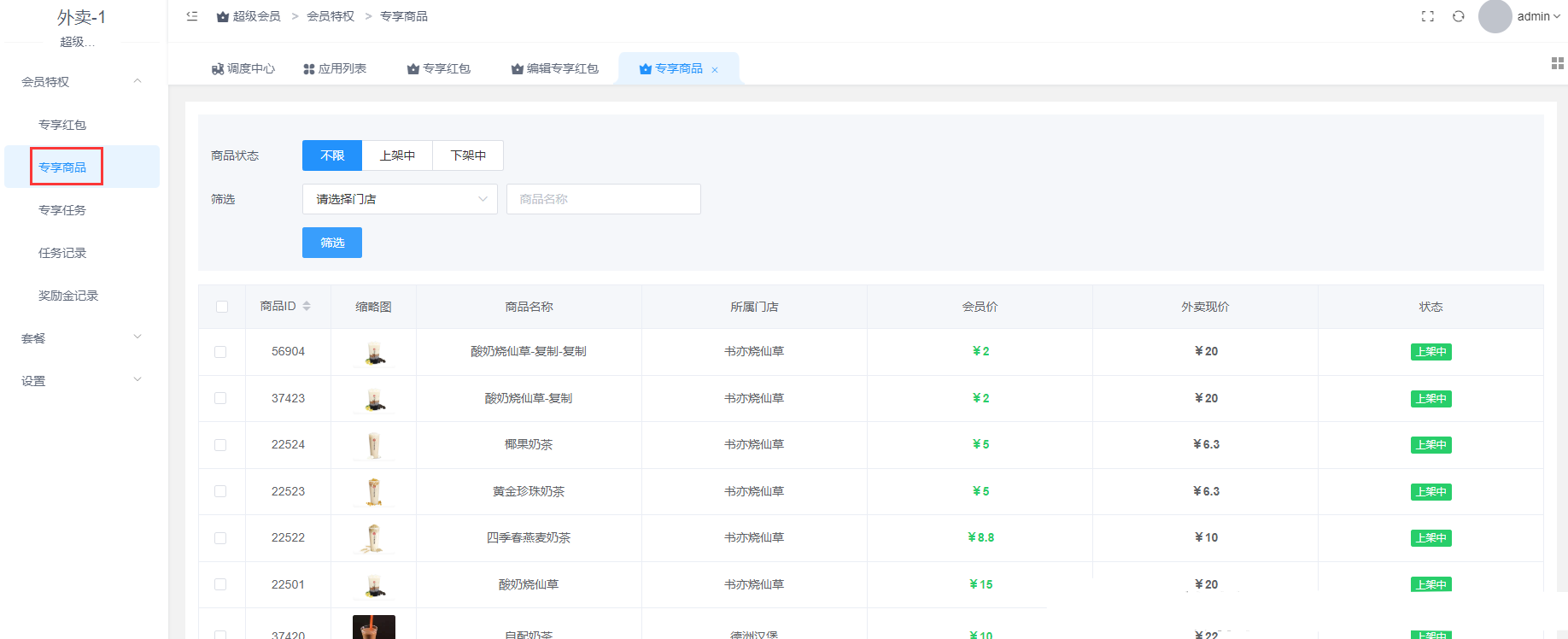Check the box for product 56904
1568x639 pixels.
(x=220, y=352)
